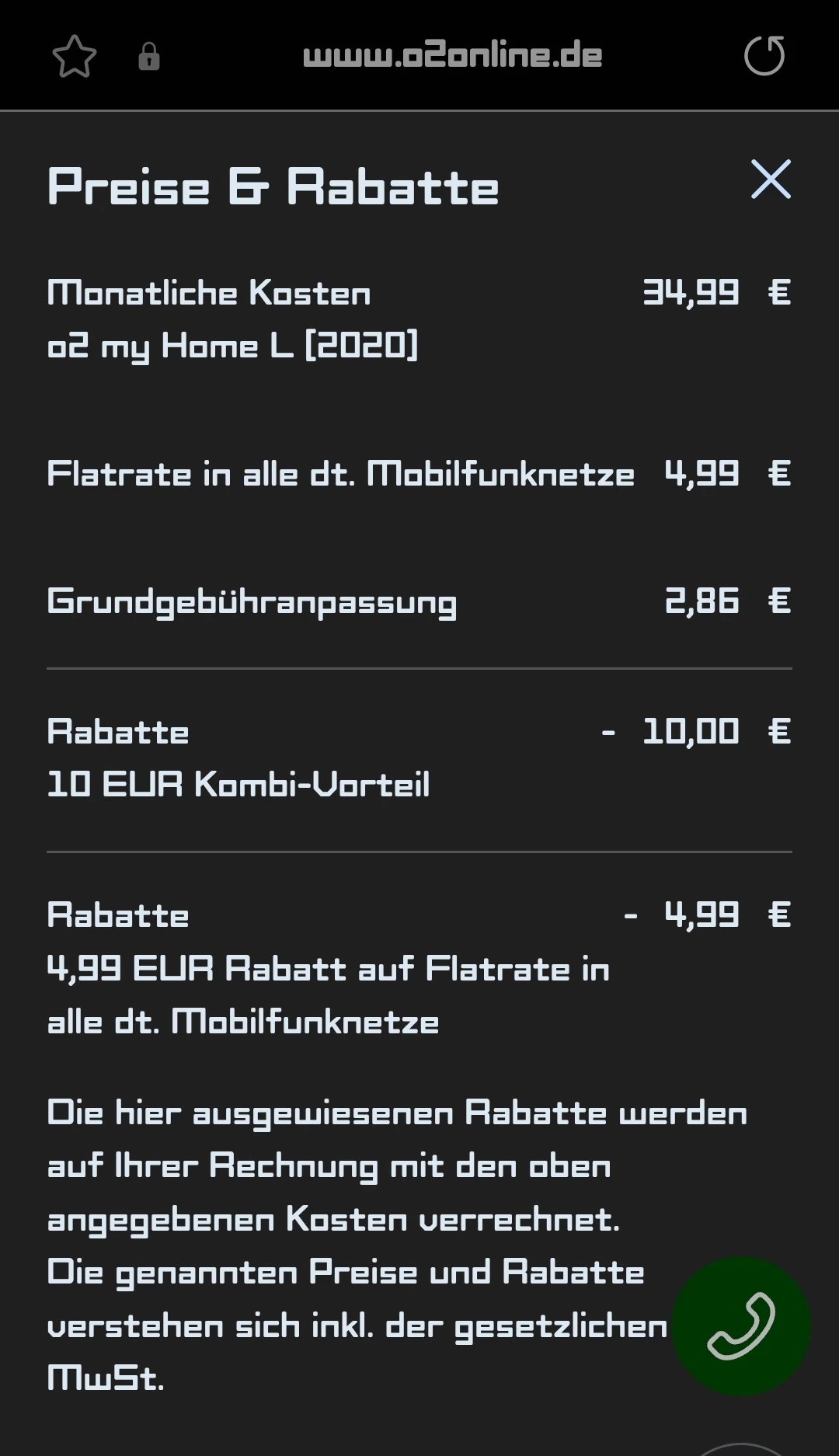Screen dimensions: 839x1456
Task: Tap the www.o2online.de address field
Action: [452, 56]
